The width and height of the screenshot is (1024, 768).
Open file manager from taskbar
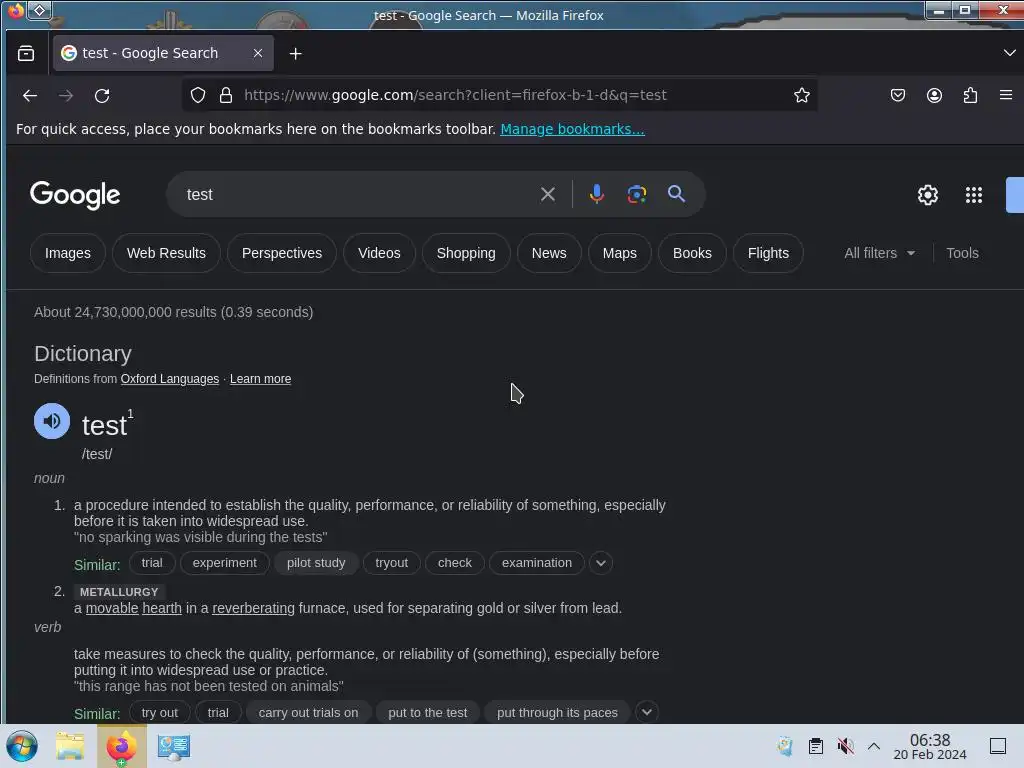pyautogui.click(x=70, y=746)
